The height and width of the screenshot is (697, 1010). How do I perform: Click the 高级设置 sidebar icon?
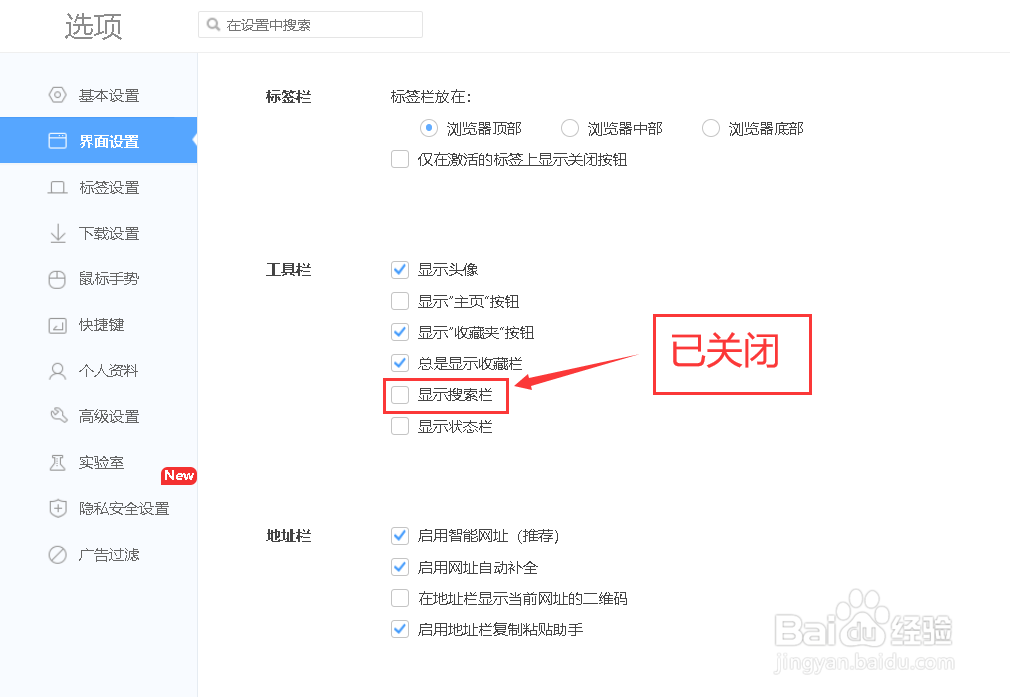click(58, 416)
